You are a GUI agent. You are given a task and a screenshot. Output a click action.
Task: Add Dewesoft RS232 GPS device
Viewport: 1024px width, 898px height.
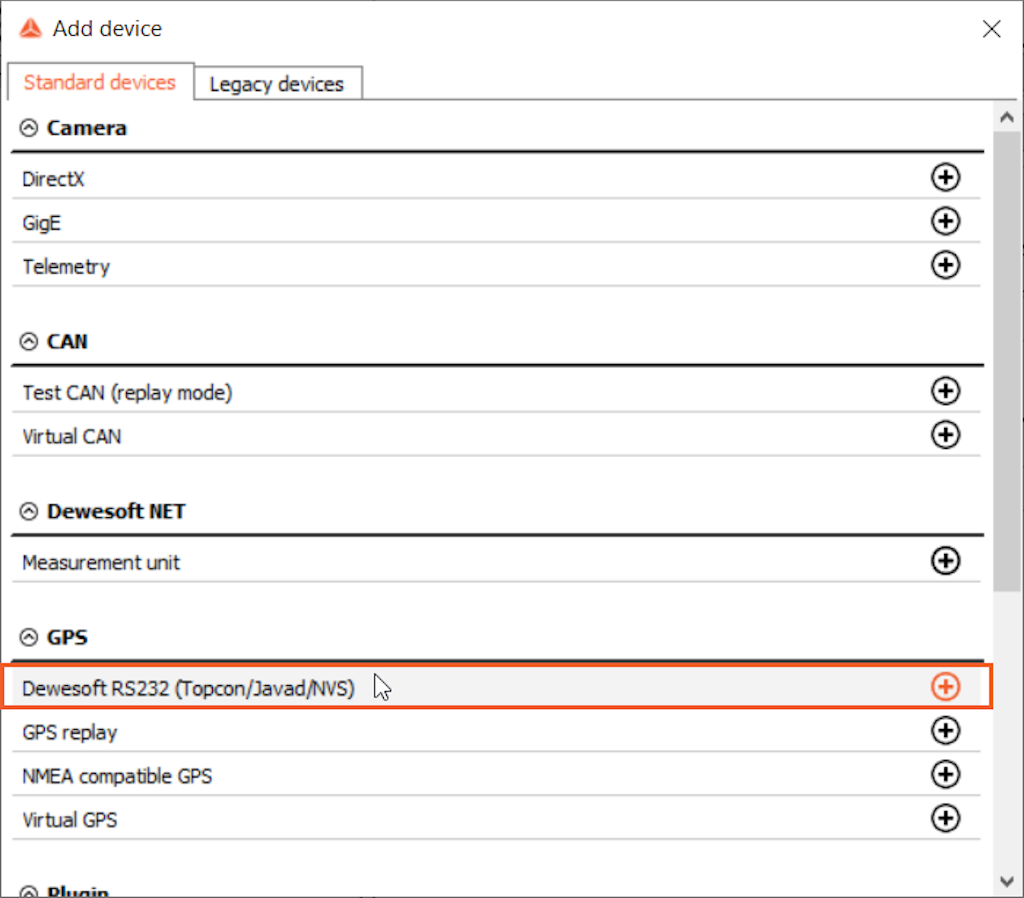tap(945, 686)
